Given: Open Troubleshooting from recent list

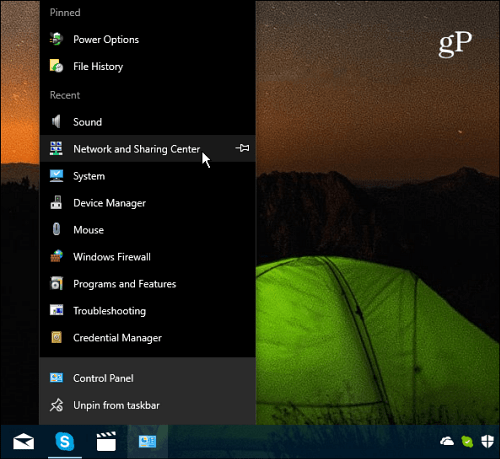Looking at the screenshot, I should click(x=147, y=311).
